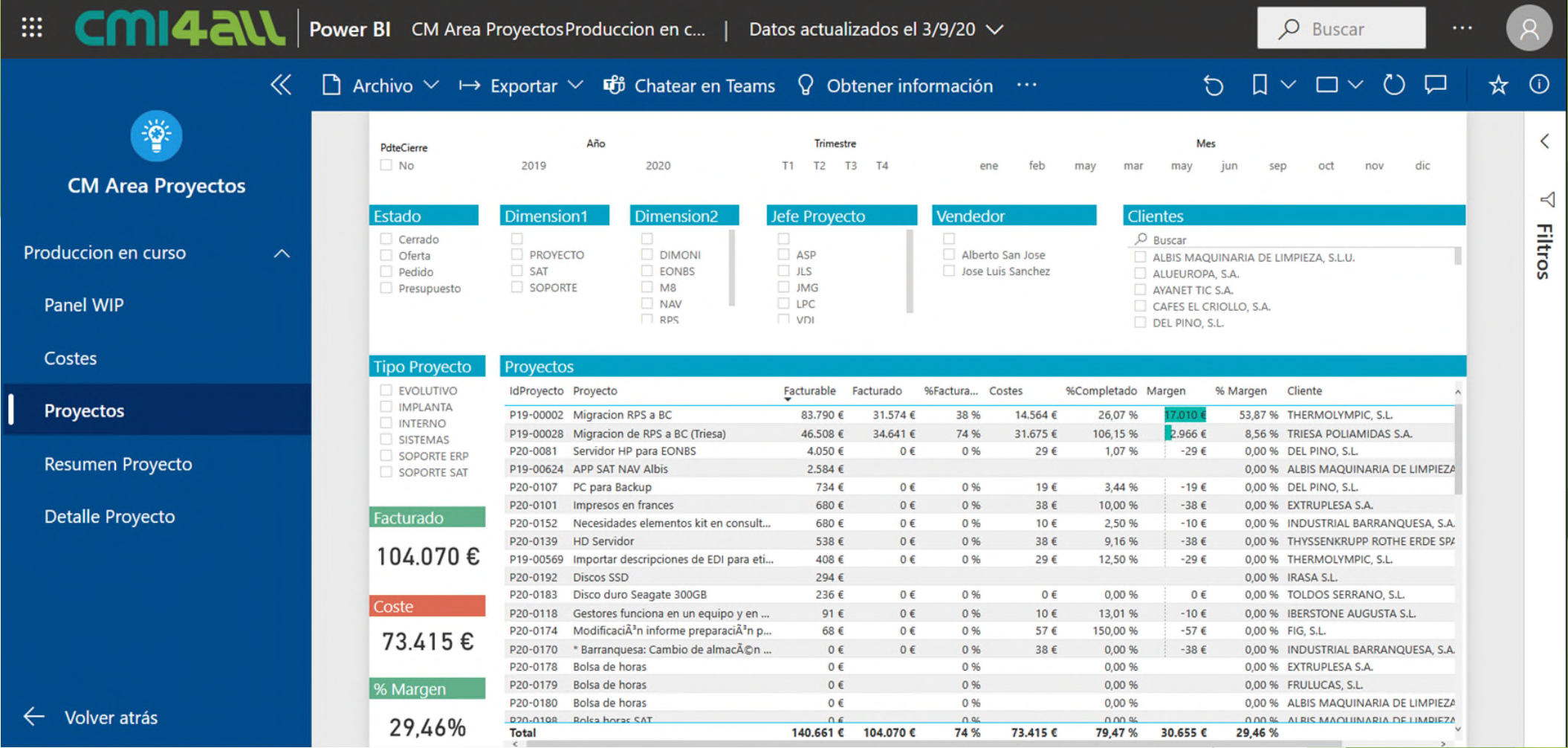Open the Panel WIP page
The image size is (1568, 748).
click(83, 304)
